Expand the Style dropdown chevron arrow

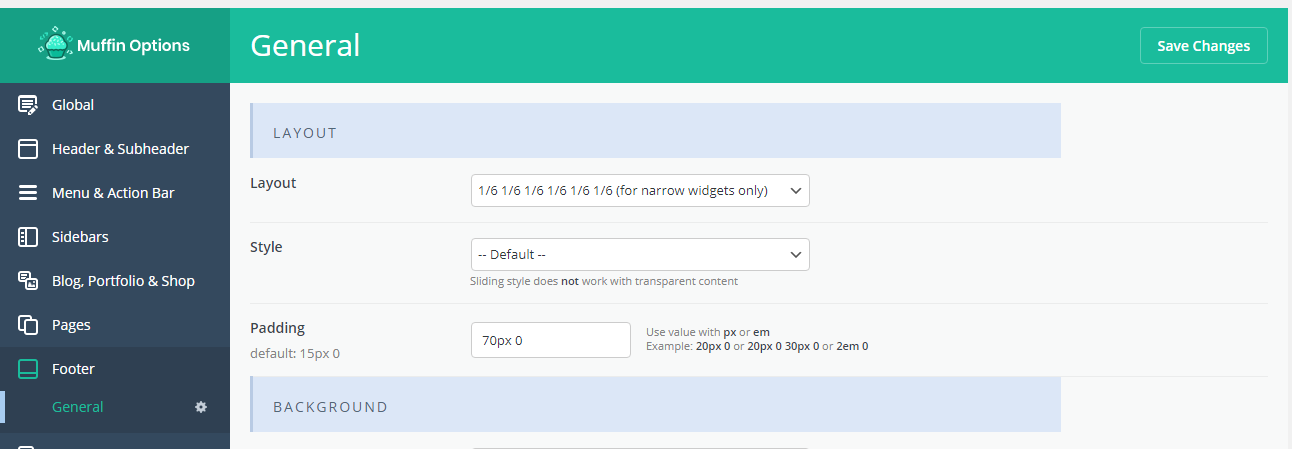(x=796, y=255)
